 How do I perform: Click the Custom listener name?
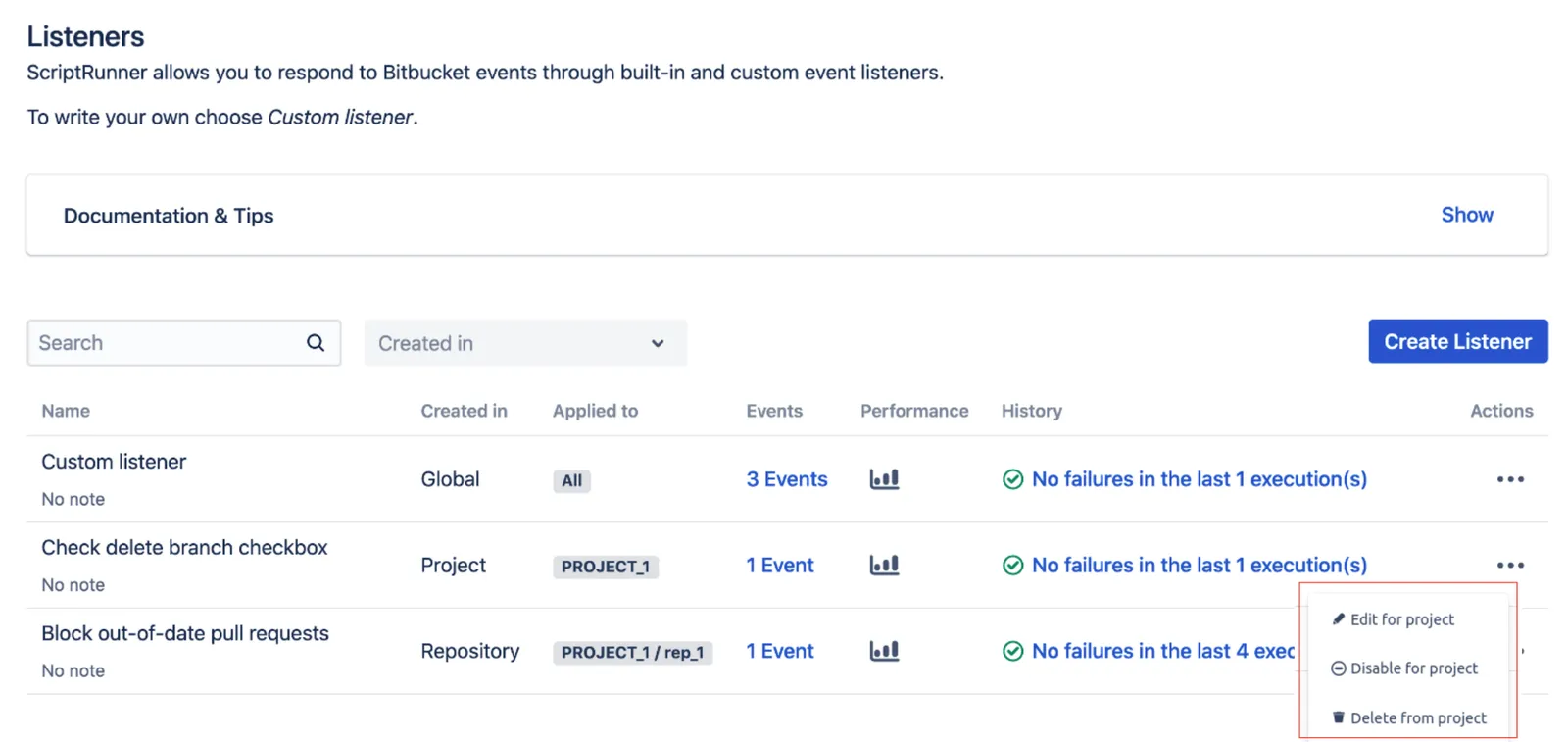point(114,462)
